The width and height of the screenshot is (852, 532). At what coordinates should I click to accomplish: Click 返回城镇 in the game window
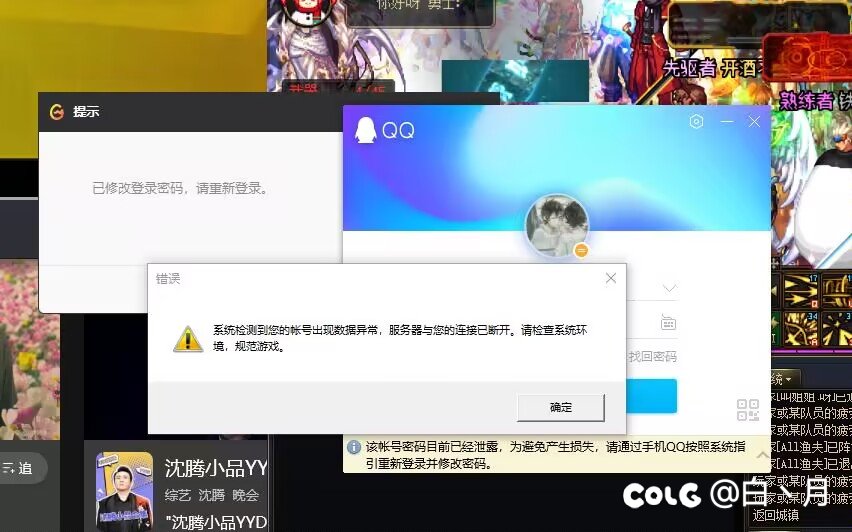[x=775, y=515]
